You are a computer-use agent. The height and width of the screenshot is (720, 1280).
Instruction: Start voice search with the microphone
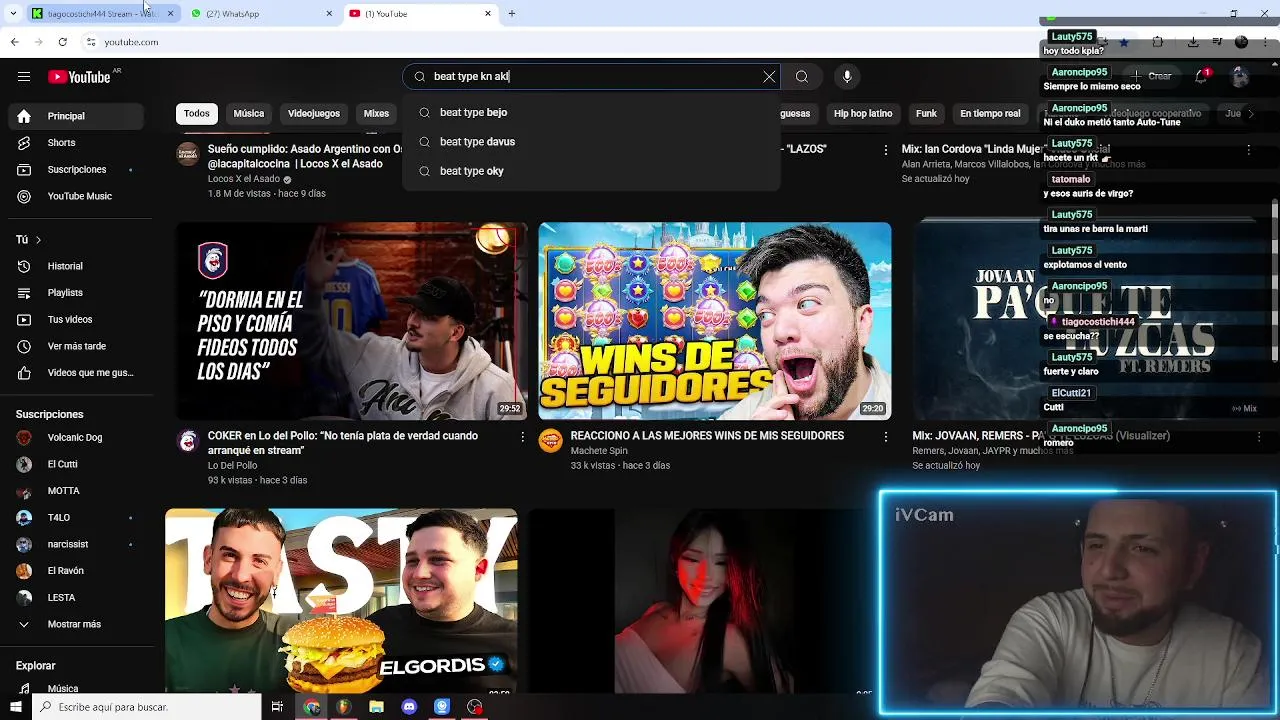pyautogui.click(x=847, y=77)
